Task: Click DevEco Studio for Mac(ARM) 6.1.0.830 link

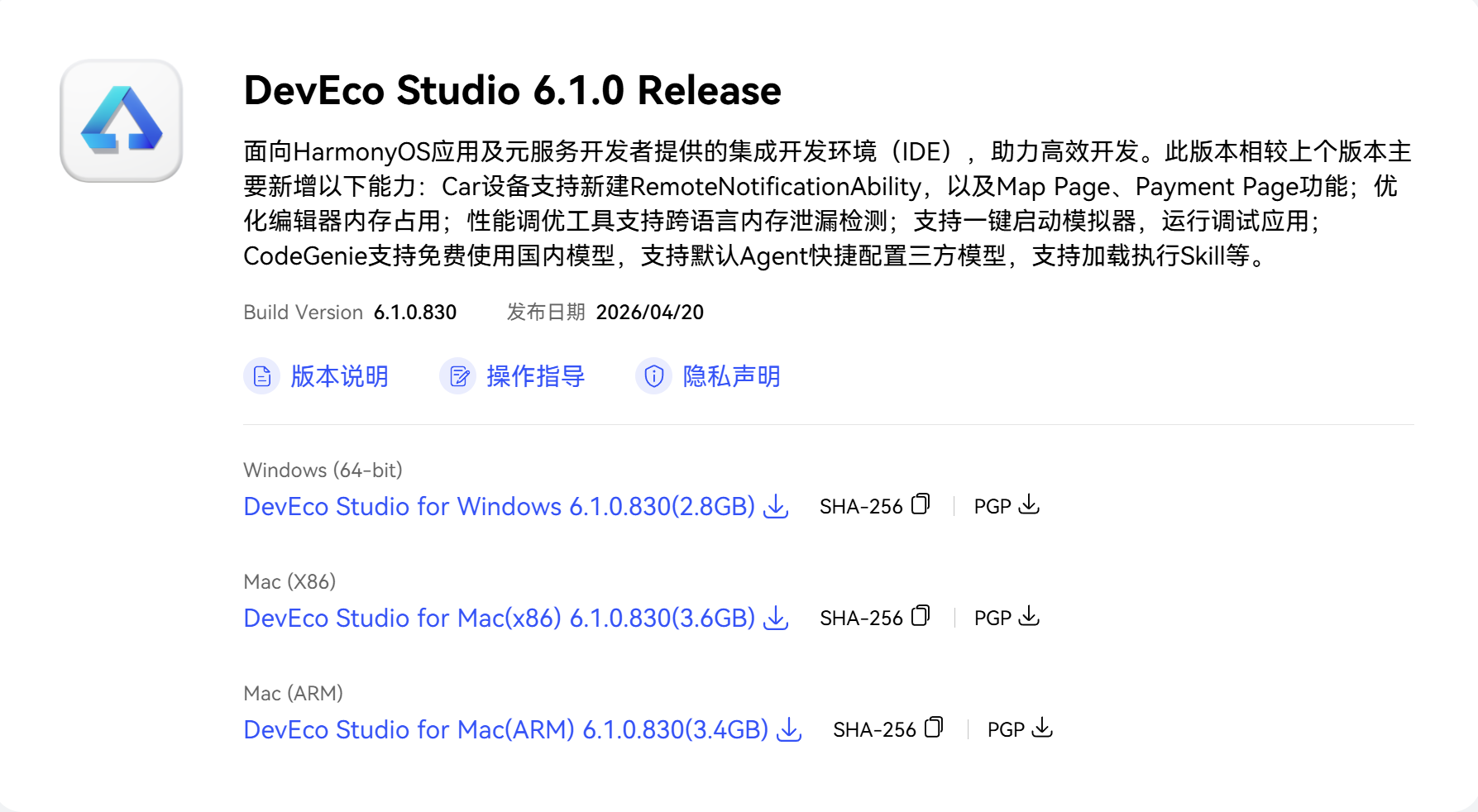Action: [506, 729]
